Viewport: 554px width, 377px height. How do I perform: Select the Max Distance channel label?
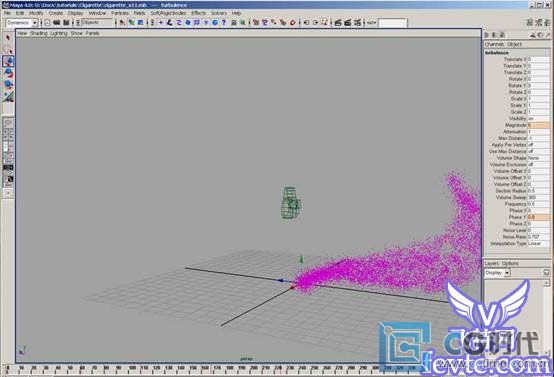click(512, 138)
